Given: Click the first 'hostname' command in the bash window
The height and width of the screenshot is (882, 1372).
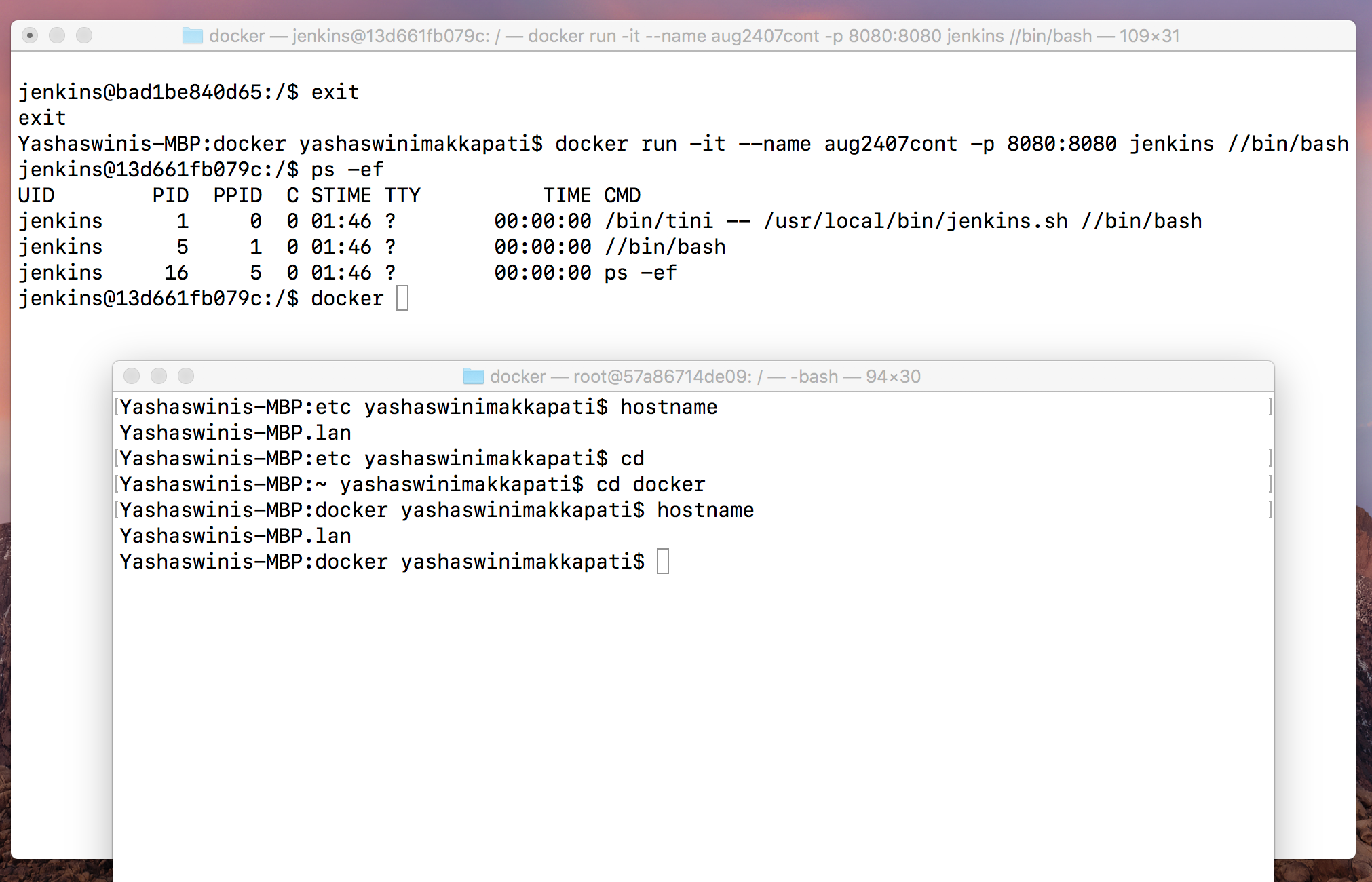Looking at the screenshot, I should 669,407.
